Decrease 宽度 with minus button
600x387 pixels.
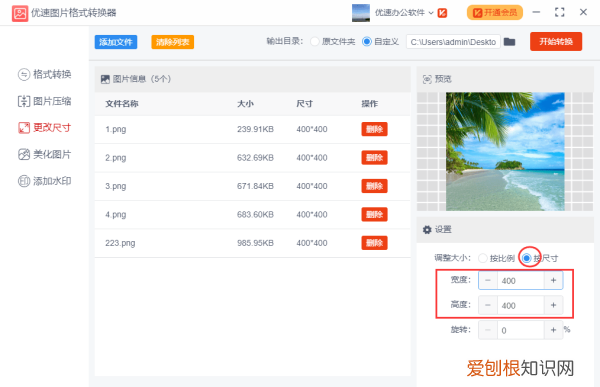pos(488,280)
